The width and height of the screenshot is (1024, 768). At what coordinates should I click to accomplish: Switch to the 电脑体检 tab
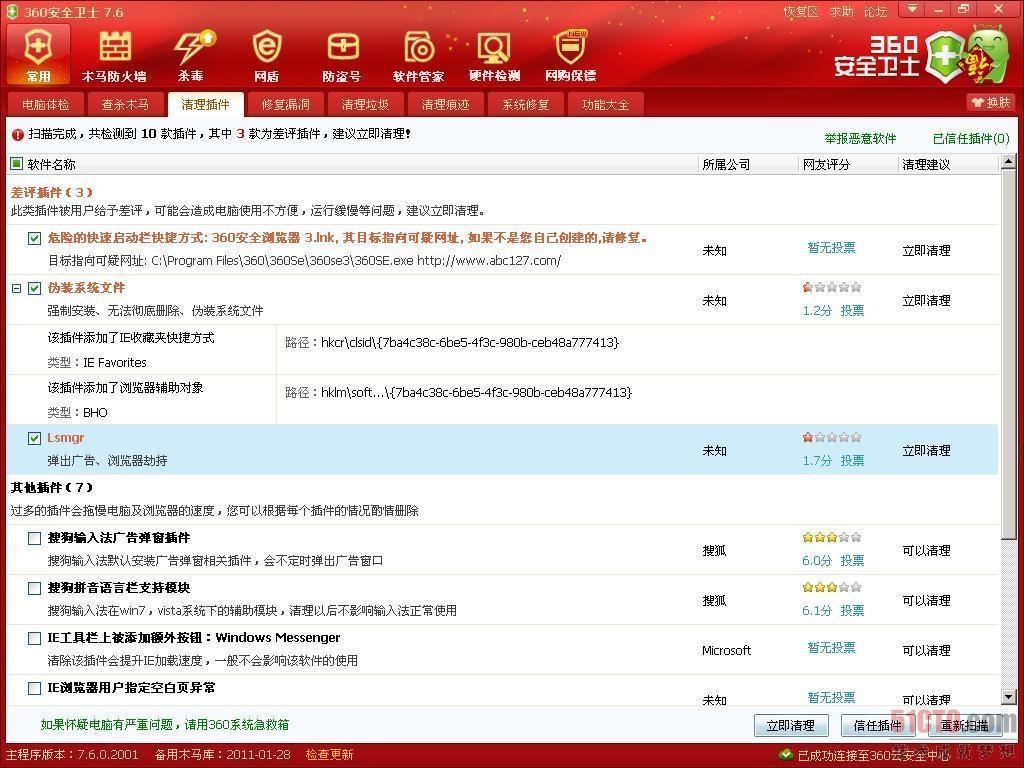coord(45,104)
